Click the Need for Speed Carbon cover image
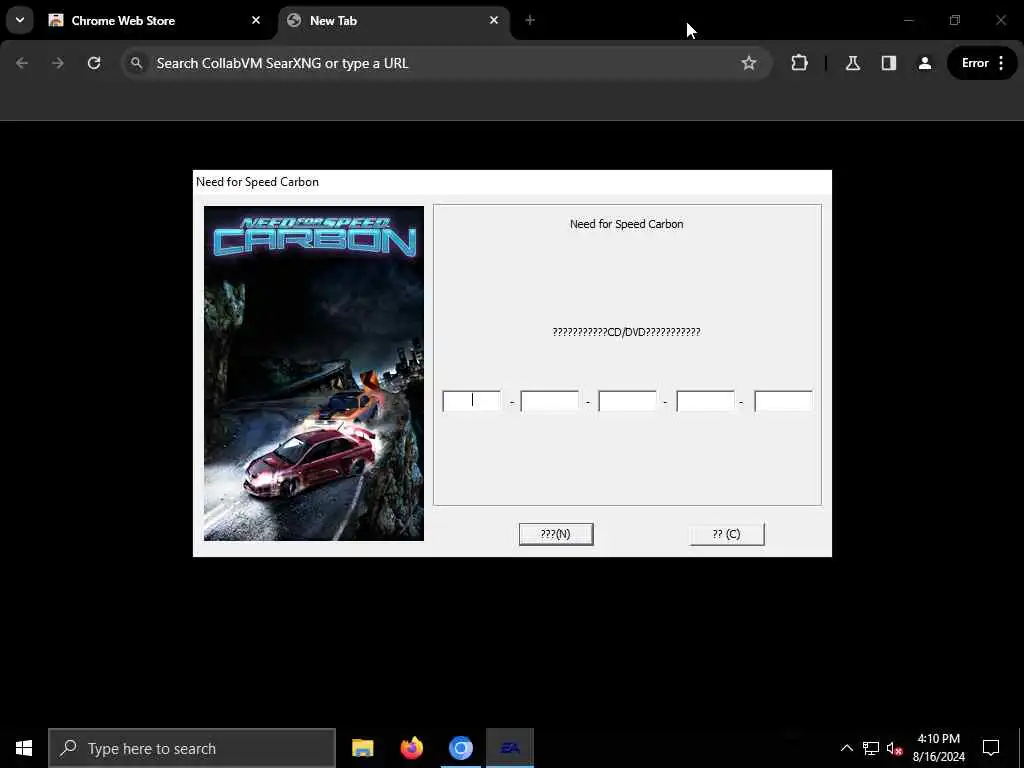Screen dimensions: 1024x768 point(313,373)
